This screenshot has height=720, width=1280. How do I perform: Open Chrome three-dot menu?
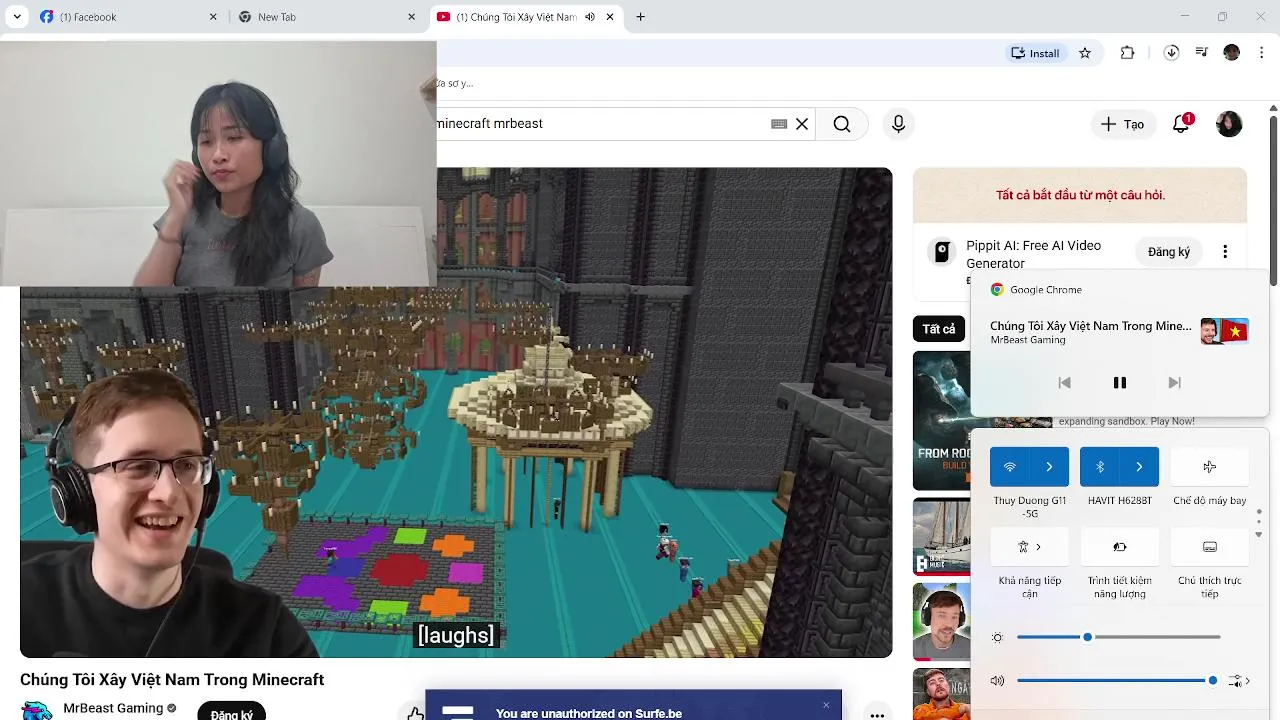pyautogui.click(x=1261, y=53)
